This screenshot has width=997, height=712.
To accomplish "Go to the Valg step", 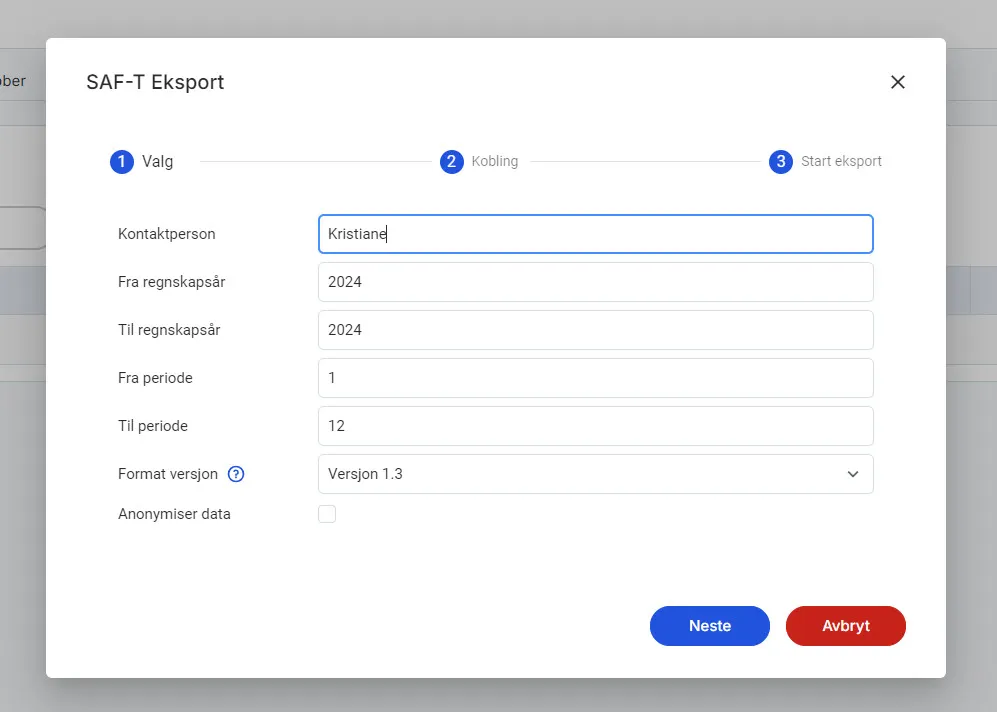I will click(x=158, y=161).
